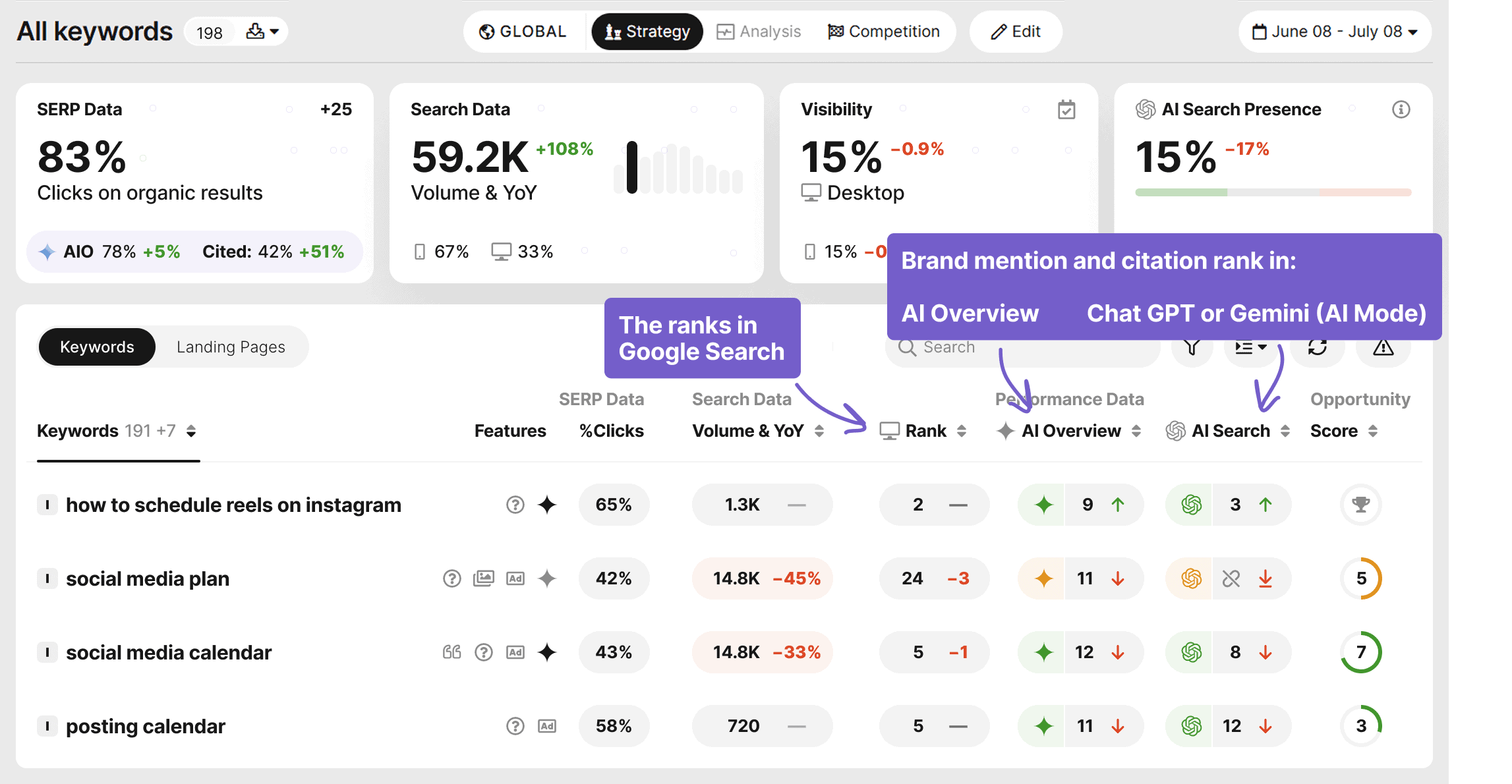Click question feature icon in 'social media calendar' row
The image size is (1512, 784).
pos(484,653)
